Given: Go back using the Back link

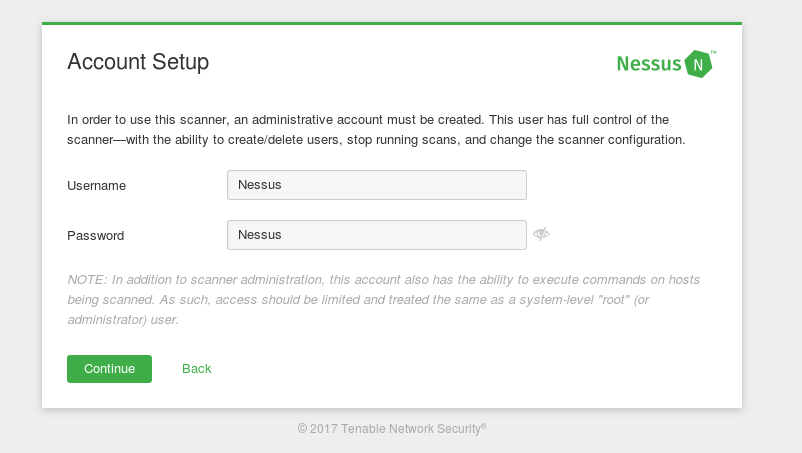Looking at the screenshot, I should click(x=196, y=369).
